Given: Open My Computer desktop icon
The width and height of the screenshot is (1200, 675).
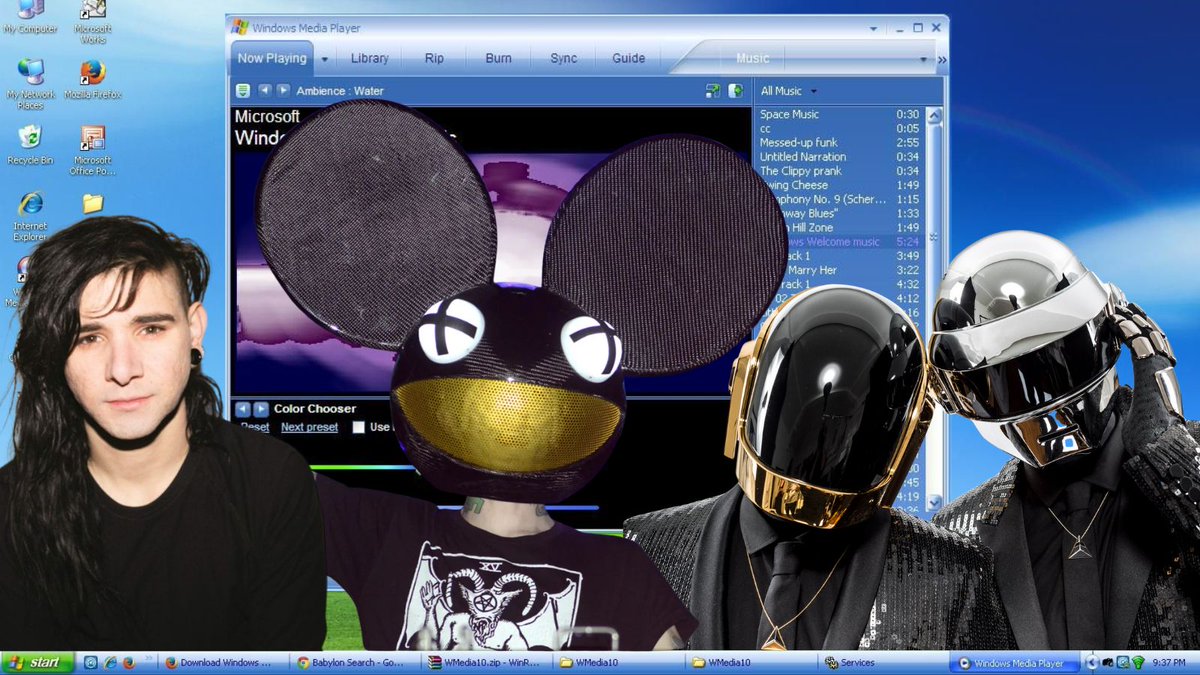Looking at the screenshot, I should point(30,18).
